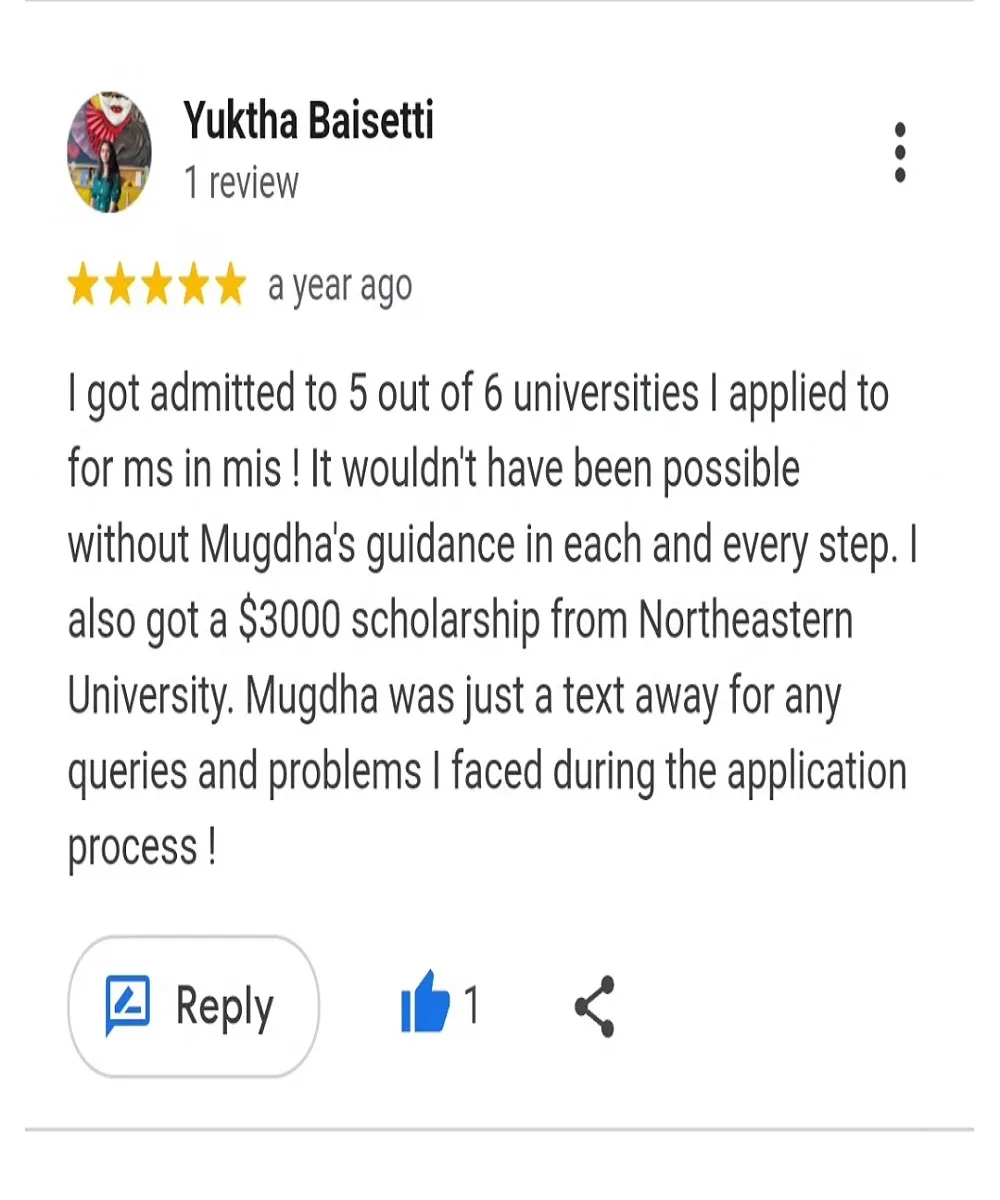Click the first yellow rating star
The image size is (1000, 1200).
pyautogui.click(x=83, y=286)
